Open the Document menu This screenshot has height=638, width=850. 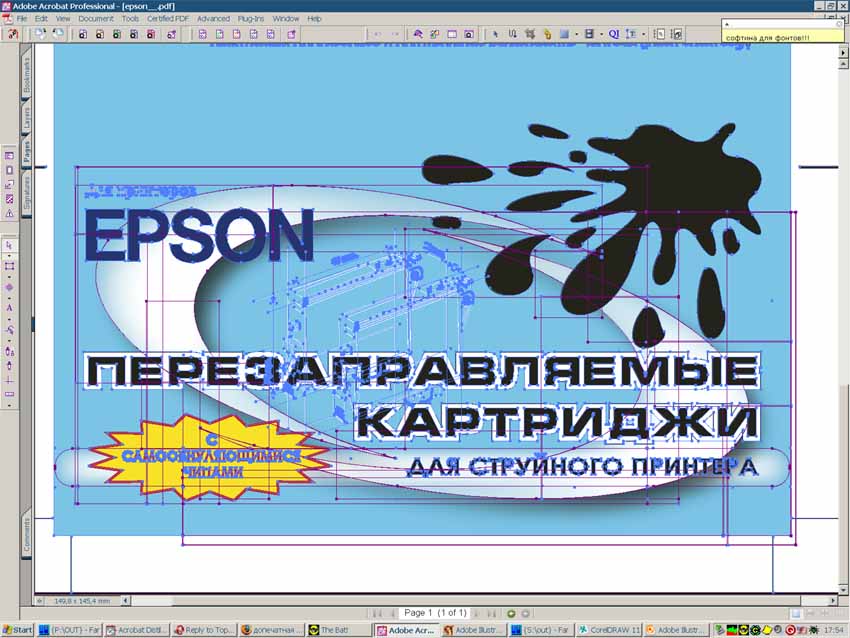tap(96, 18)
